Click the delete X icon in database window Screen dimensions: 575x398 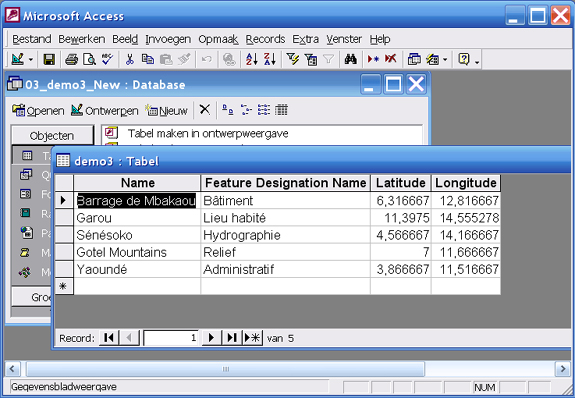coord(205,109)
